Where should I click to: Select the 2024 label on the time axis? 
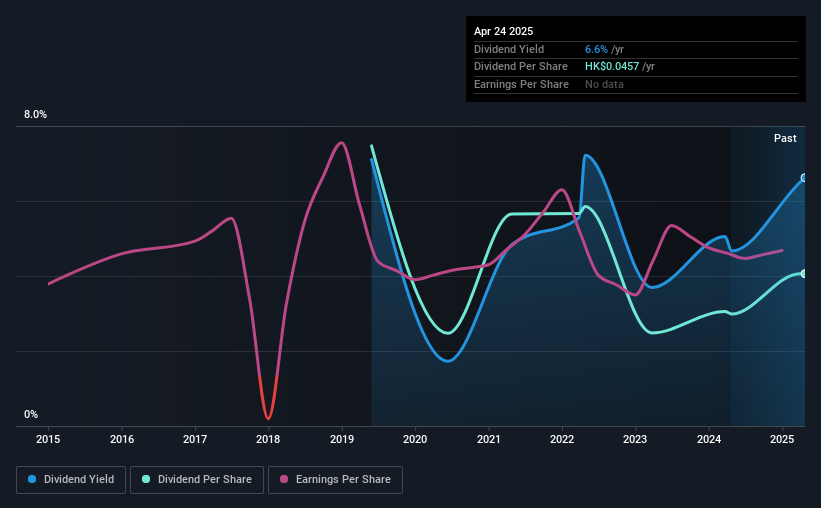[709, 439]
